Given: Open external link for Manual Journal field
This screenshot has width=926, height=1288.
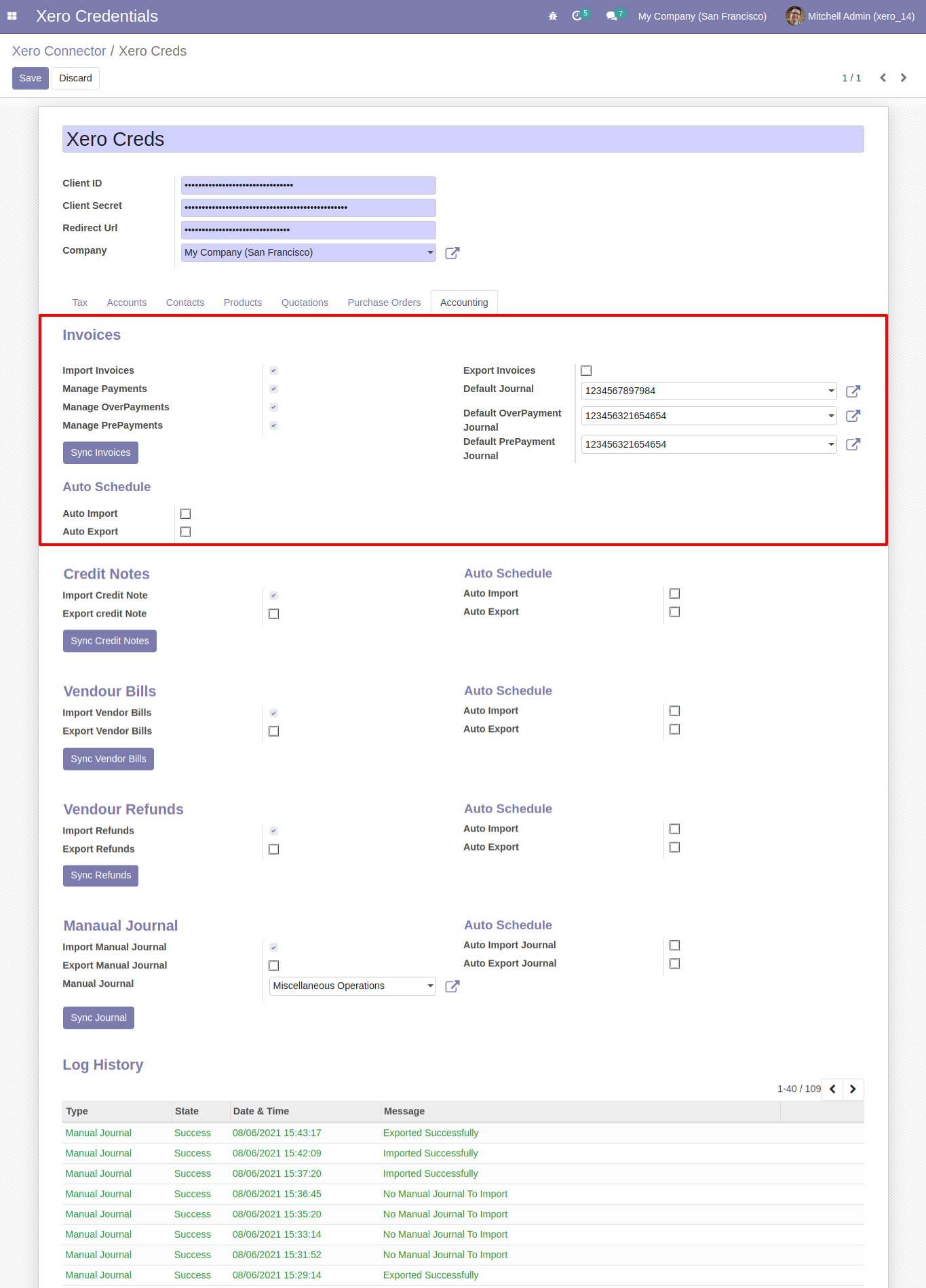Looking at the screenshot, I should point(452,986).
